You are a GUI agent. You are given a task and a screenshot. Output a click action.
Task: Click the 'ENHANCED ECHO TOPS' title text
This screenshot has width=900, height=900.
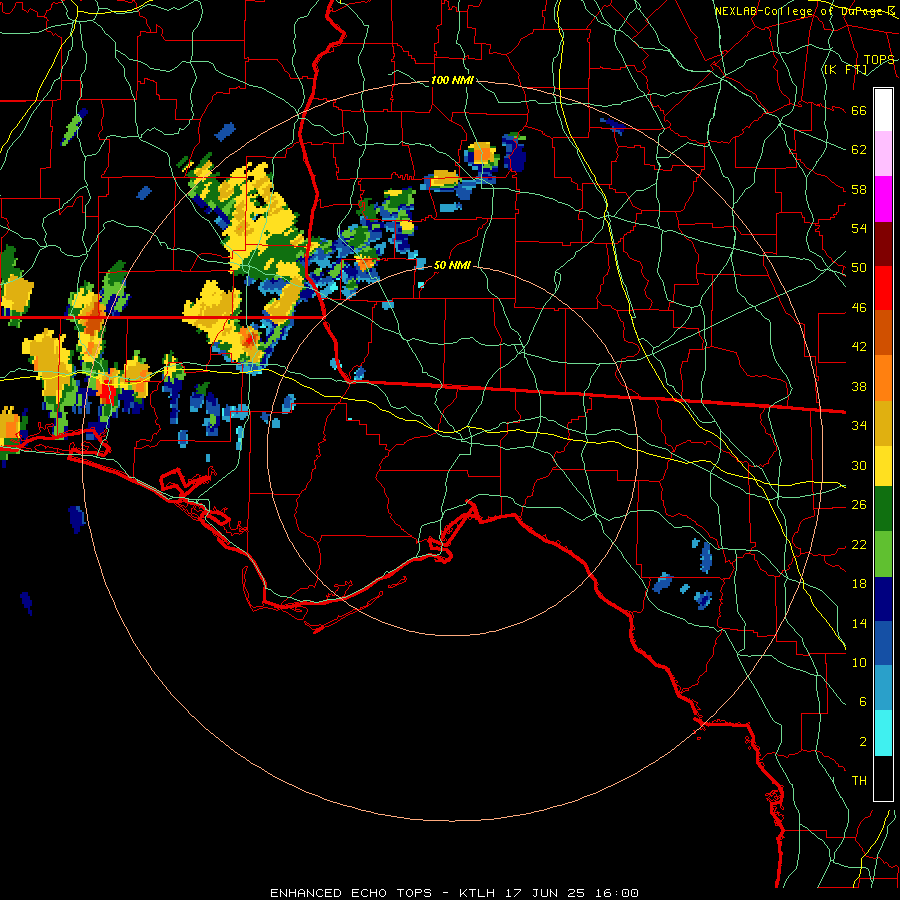351,893
